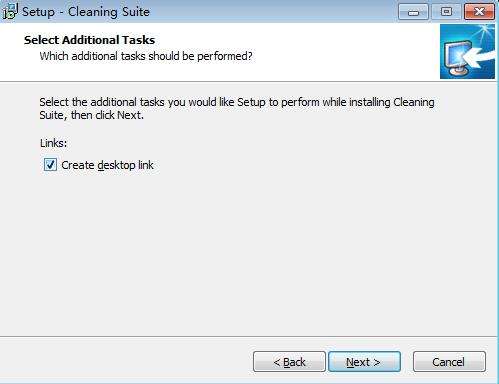This screenshot has height=384, width=499.
Task: Go to the previous step with Back
Action: coord(289,362)
